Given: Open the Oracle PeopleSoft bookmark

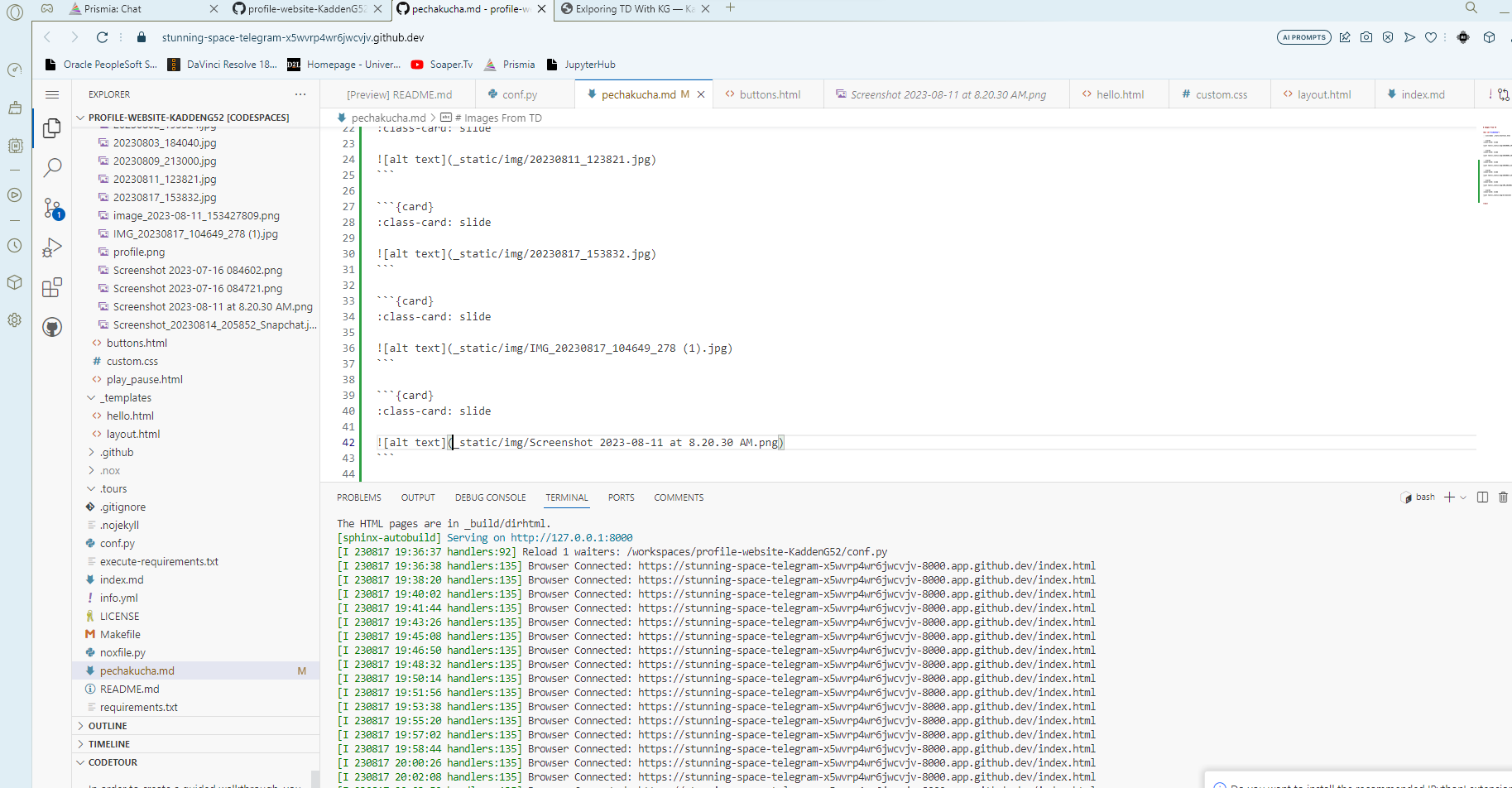Looking at the screenshot, I should coord(101,65).
